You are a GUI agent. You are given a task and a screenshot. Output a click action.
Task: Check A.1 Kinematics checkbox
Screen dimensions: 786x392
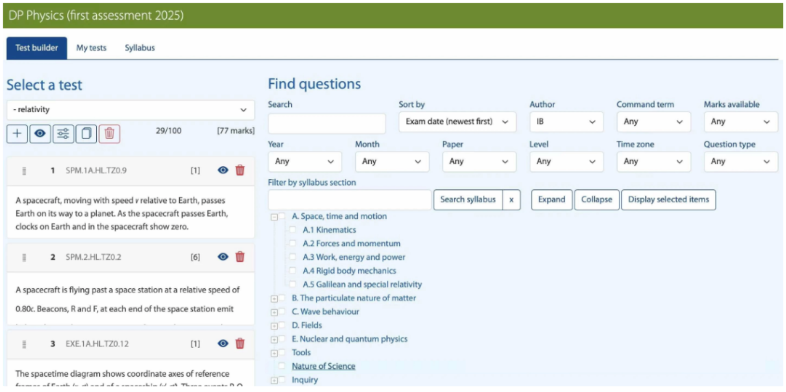tap(292, 230)
